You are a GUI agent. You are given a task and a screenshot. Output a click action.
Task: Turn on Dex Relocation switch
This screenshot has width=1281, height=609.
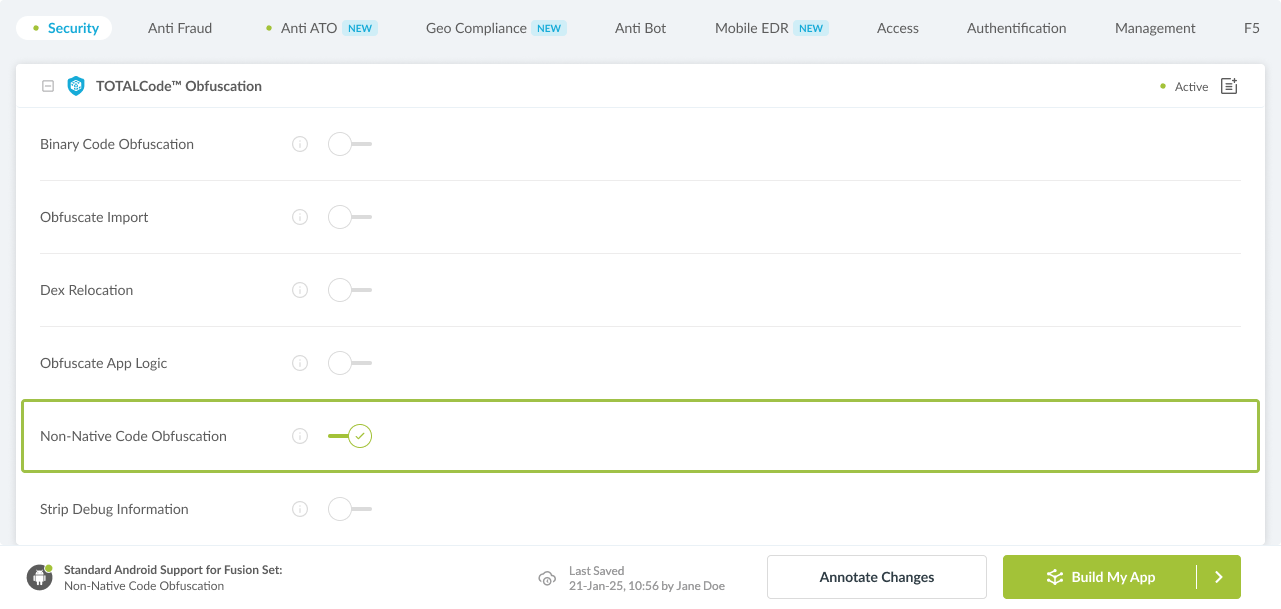(349, 290)
